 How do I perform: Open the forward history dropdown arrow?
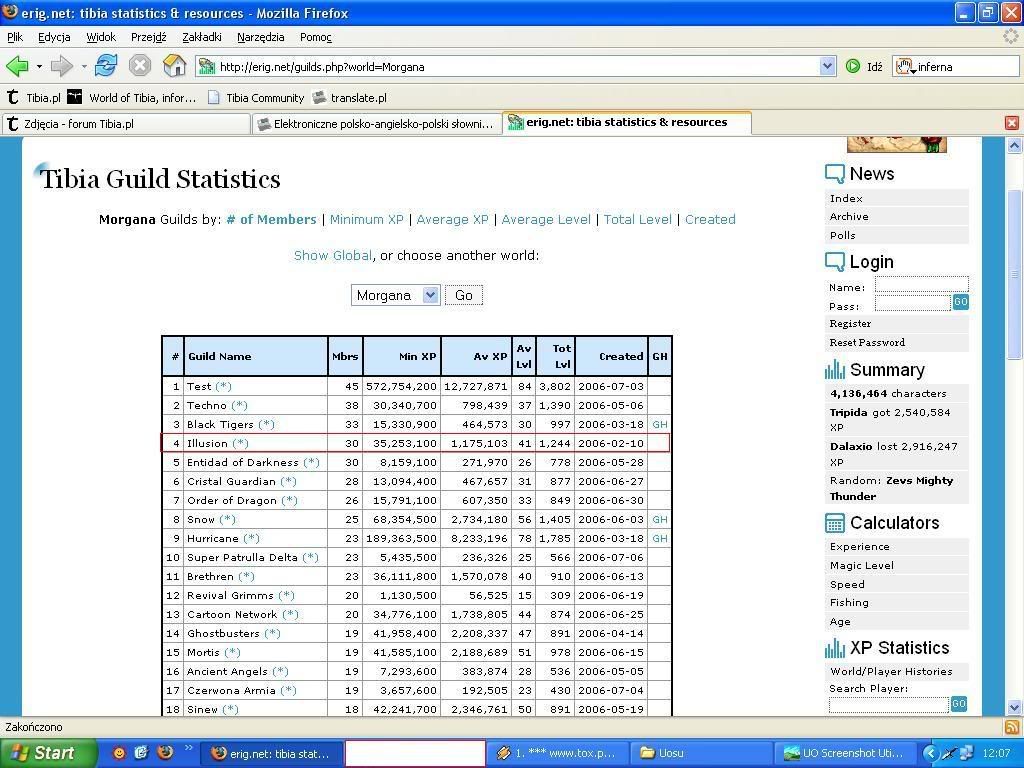coord(84,67)
